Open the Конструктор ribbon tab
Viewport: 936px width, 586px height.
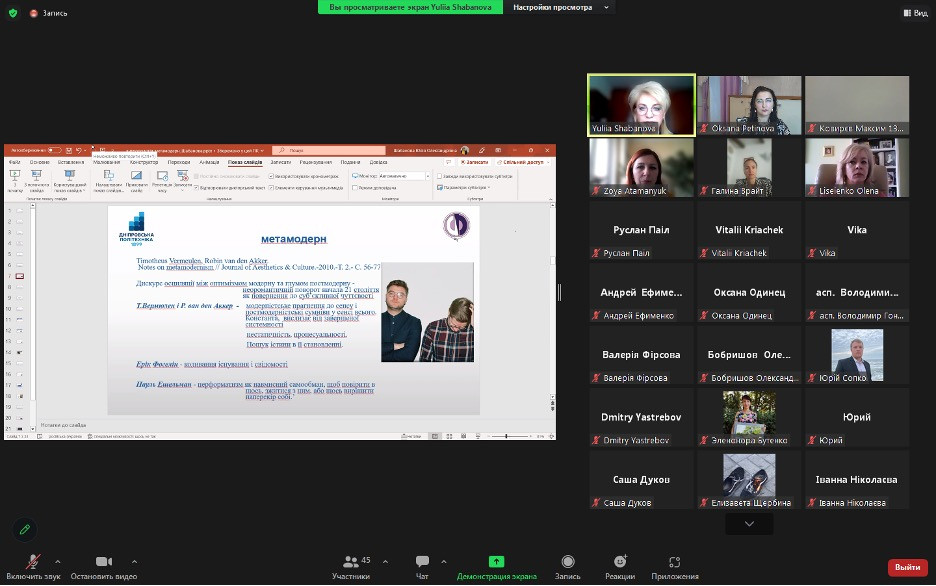click(x=144, y=161)
